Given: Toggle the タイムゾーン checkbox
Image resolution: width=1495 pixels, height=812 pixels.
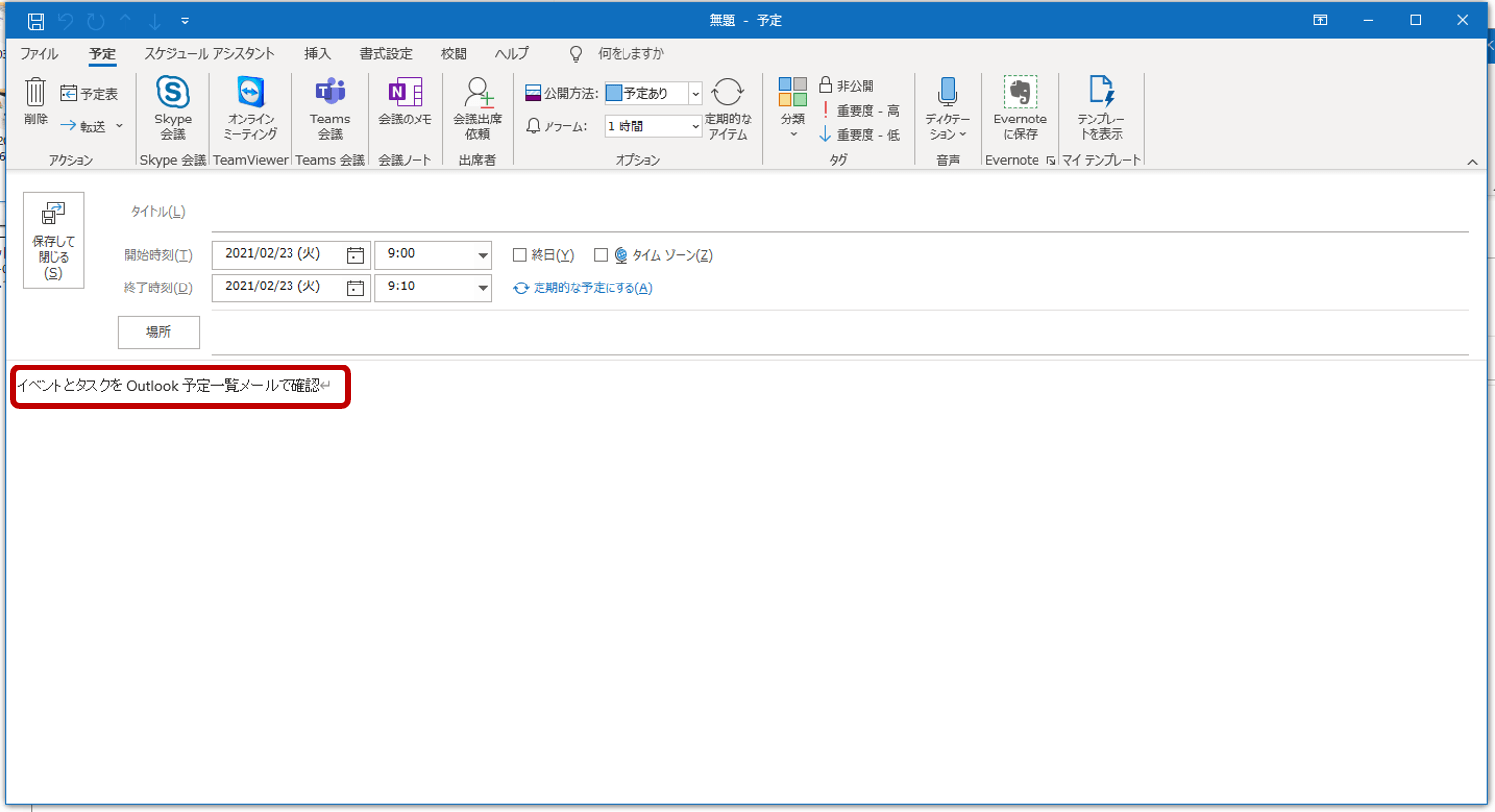Looking at the screenshot, I should tap(601, 255).
